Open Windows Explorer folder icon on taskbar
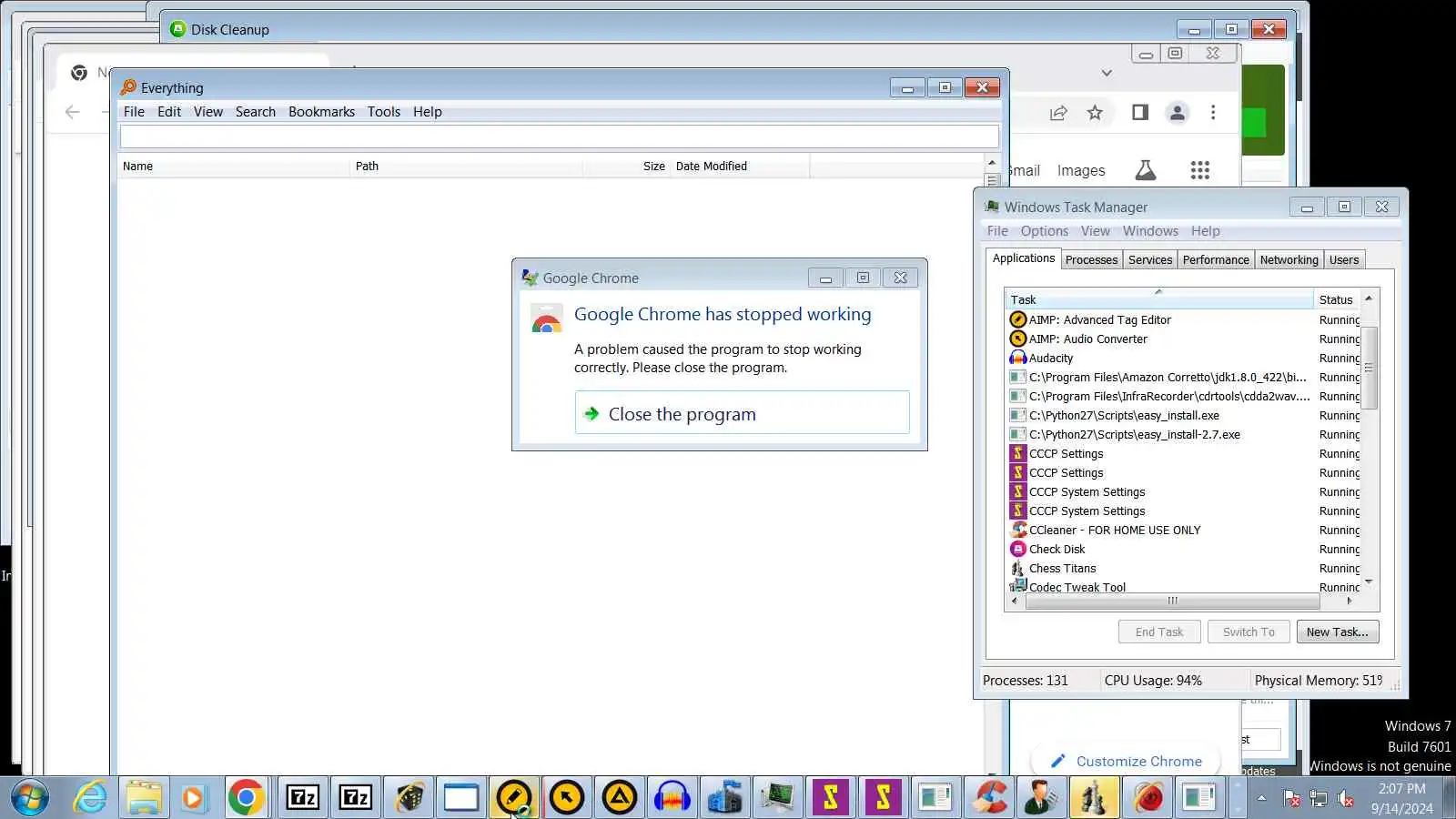This screenshot has width=1456, height=819. [x=144, y=798]
